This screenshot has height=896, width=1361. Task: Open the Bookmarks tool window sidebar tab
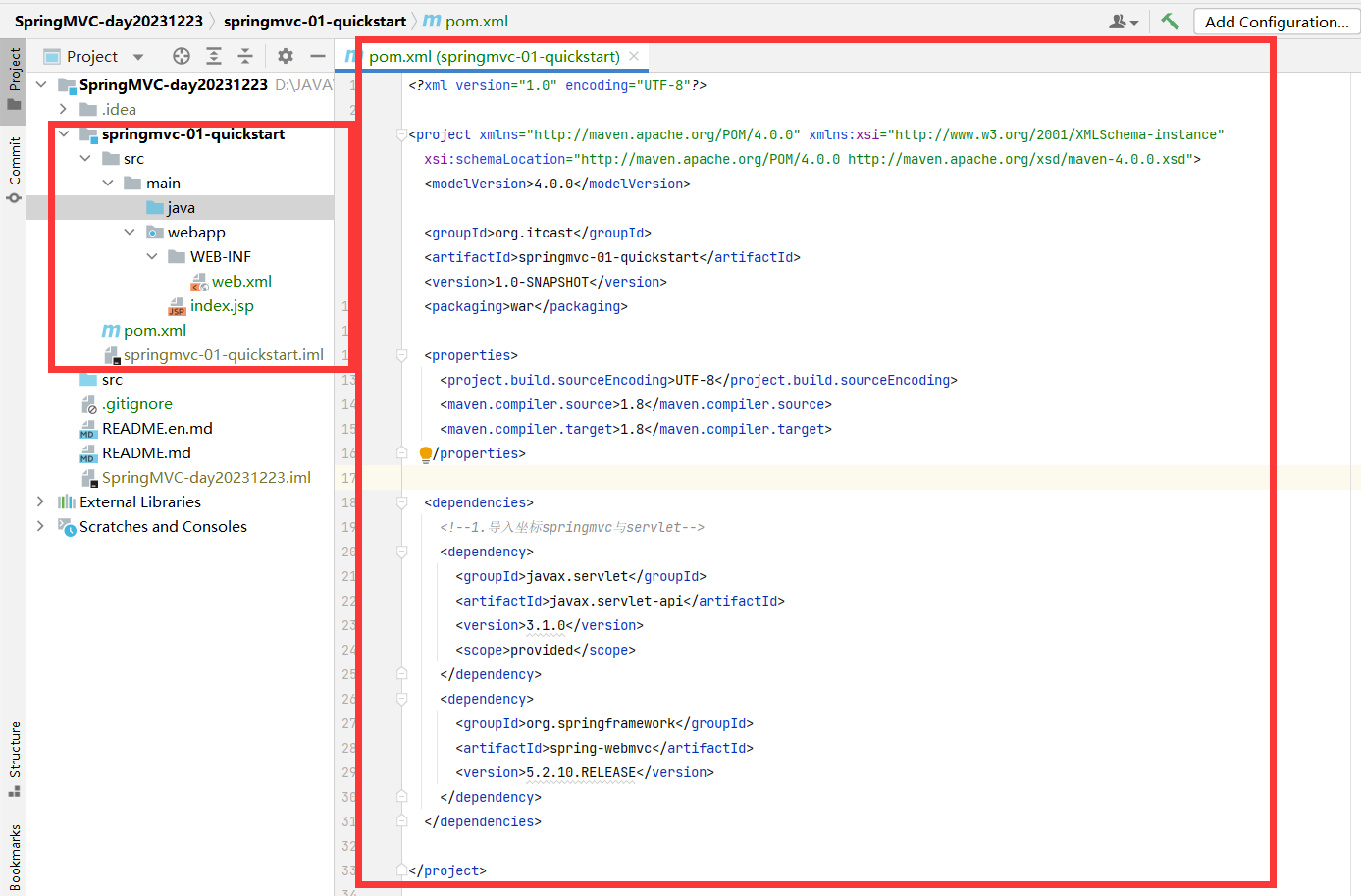tap(14, 857)
